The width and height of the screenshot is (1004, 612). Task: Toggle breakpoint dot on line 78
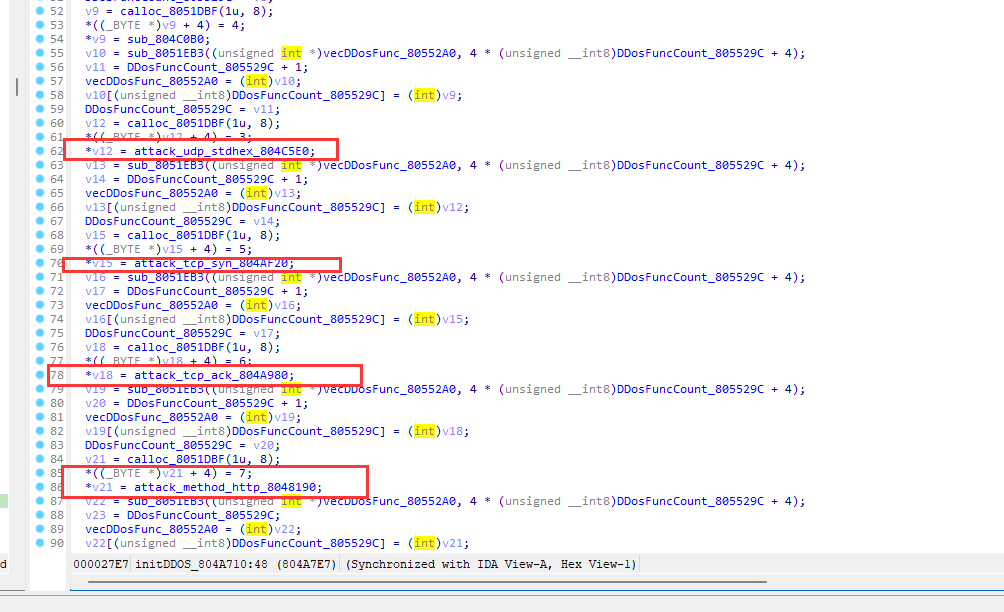click(x=40, y=375)
